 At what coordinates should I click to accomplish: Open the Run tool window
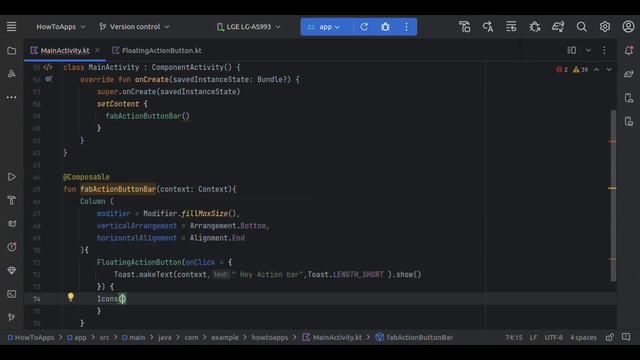11,177
